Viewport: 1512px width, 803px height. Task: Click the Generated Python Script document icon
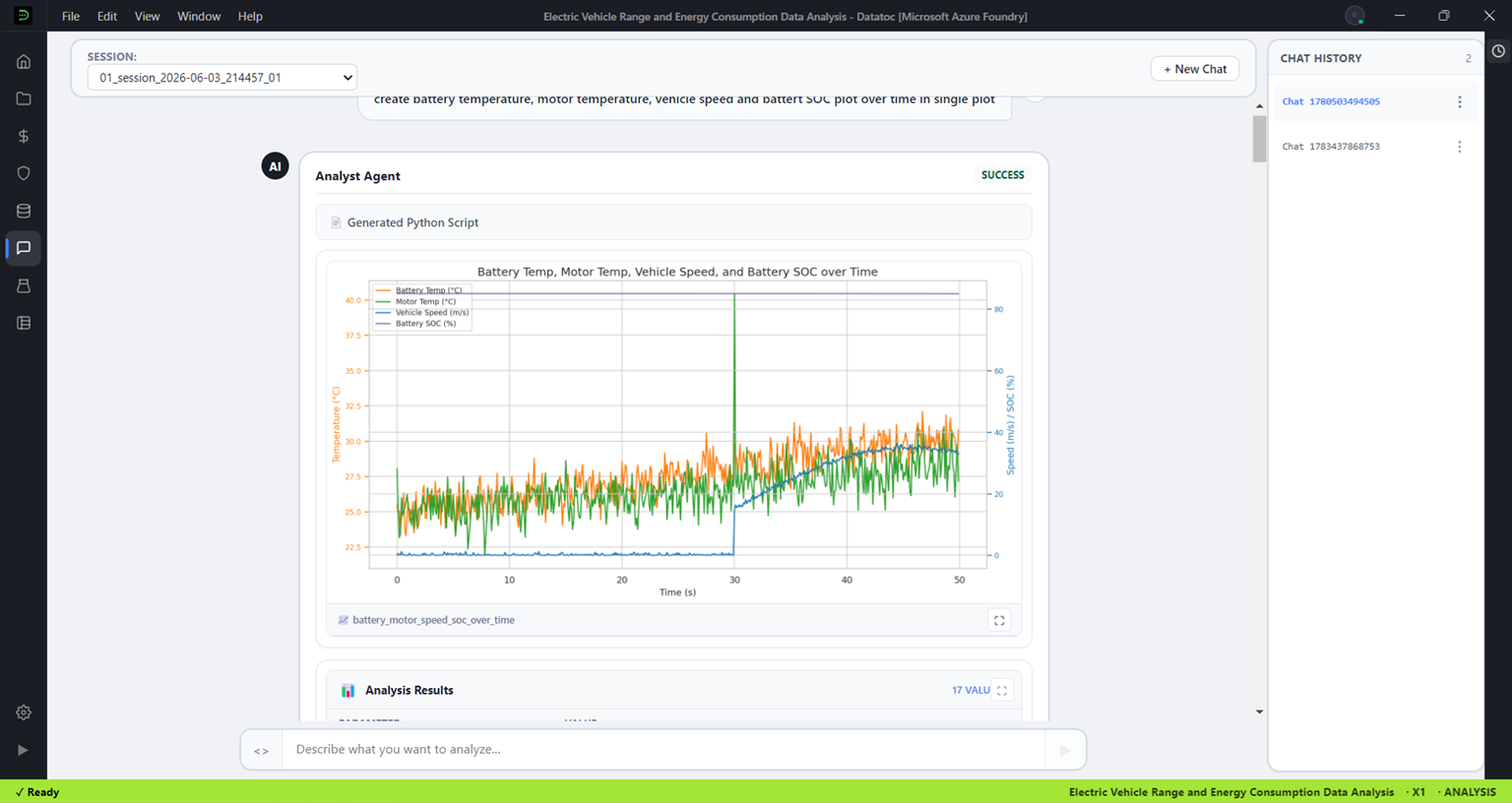(336, 222)
